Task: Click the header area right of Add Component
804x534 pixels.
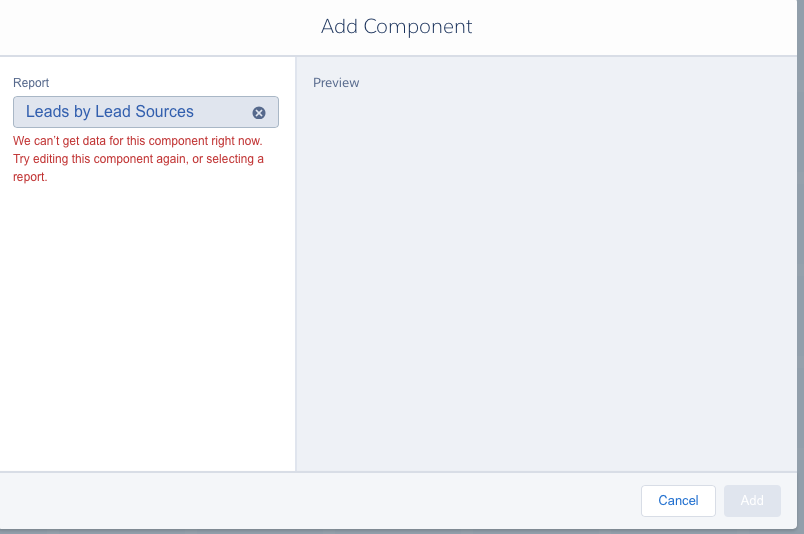Action: coord(640,27)
